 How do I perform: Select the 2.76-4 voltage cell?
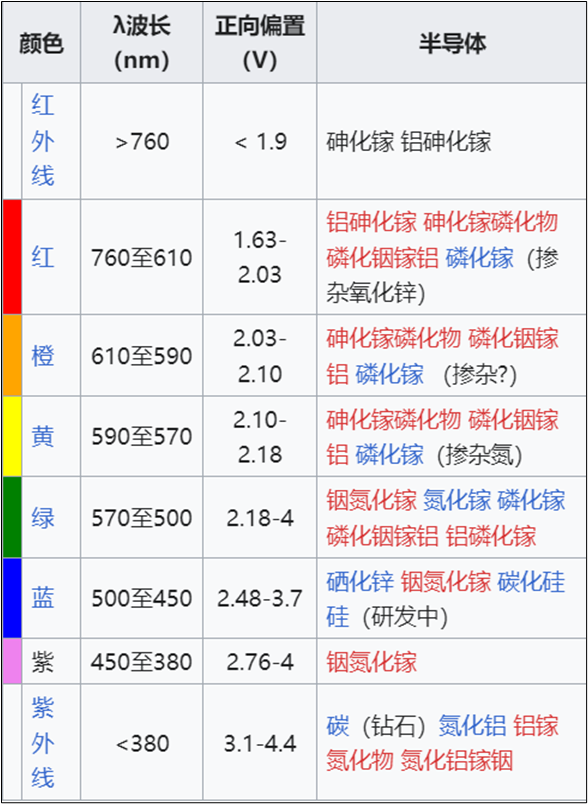pos(260,661)
